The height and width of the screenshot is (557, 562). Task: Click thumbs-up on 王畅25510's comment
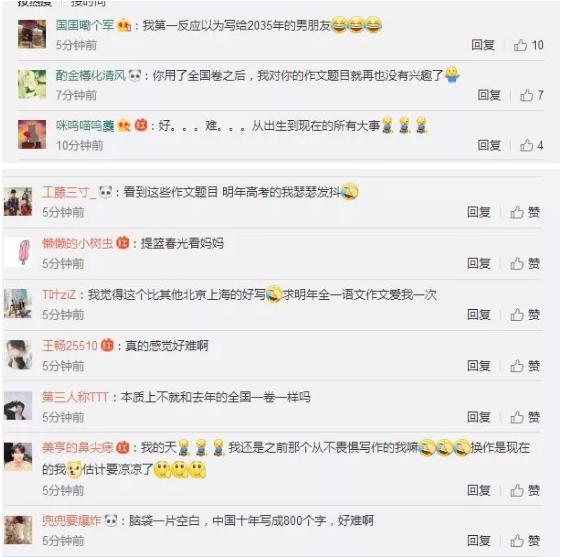(525, 366)
